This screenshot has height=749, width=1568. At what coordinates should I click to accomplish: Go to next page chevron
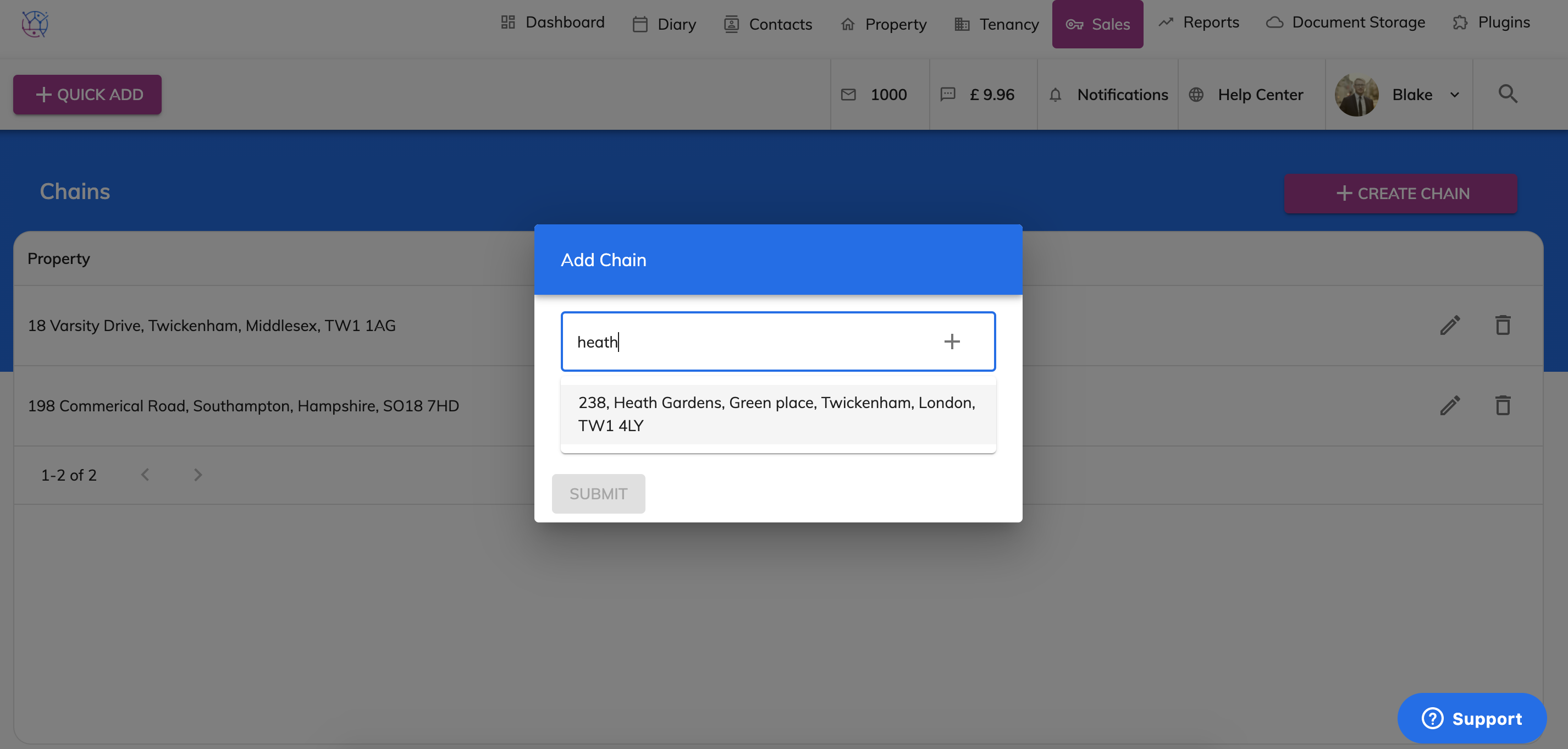click(x=198, y=475)
